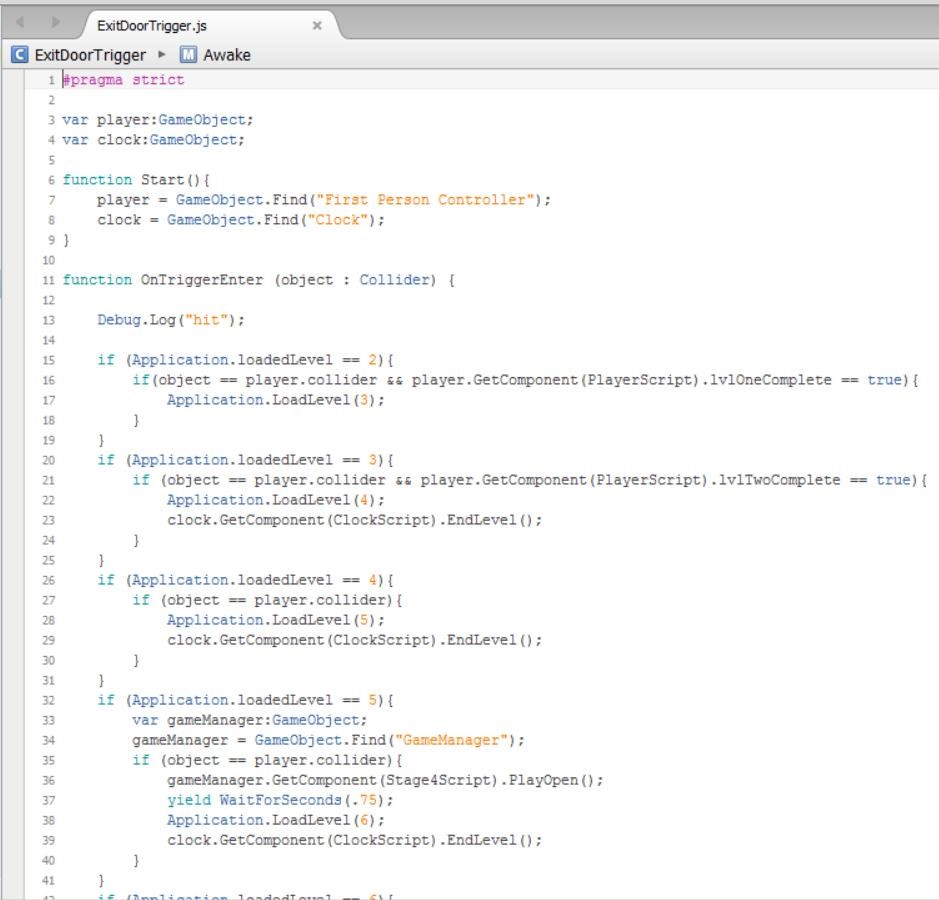Click the method icon beside Awake
Screen dimensions: 939x900
[x=189, y=55]
